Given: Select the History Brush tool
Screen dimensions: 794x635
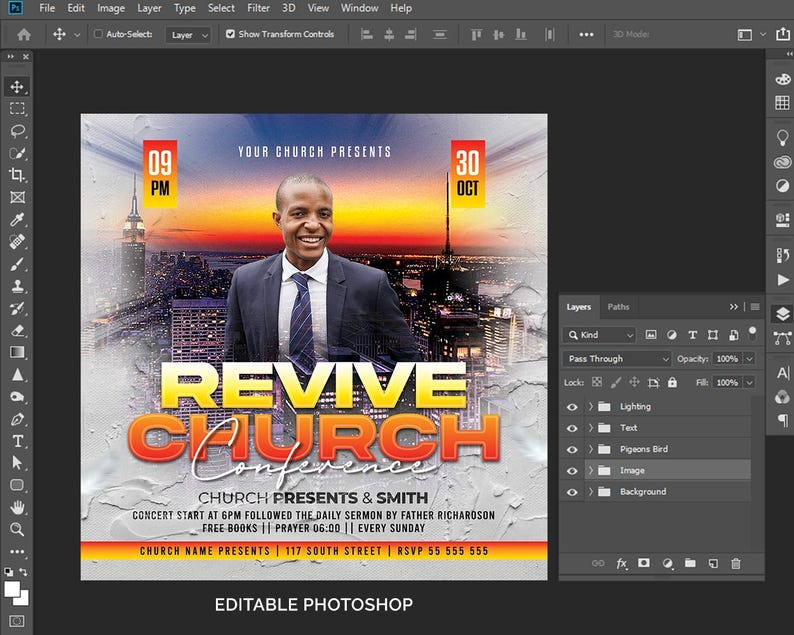Looking at the screenshot, I should click(x=17, y=308).
